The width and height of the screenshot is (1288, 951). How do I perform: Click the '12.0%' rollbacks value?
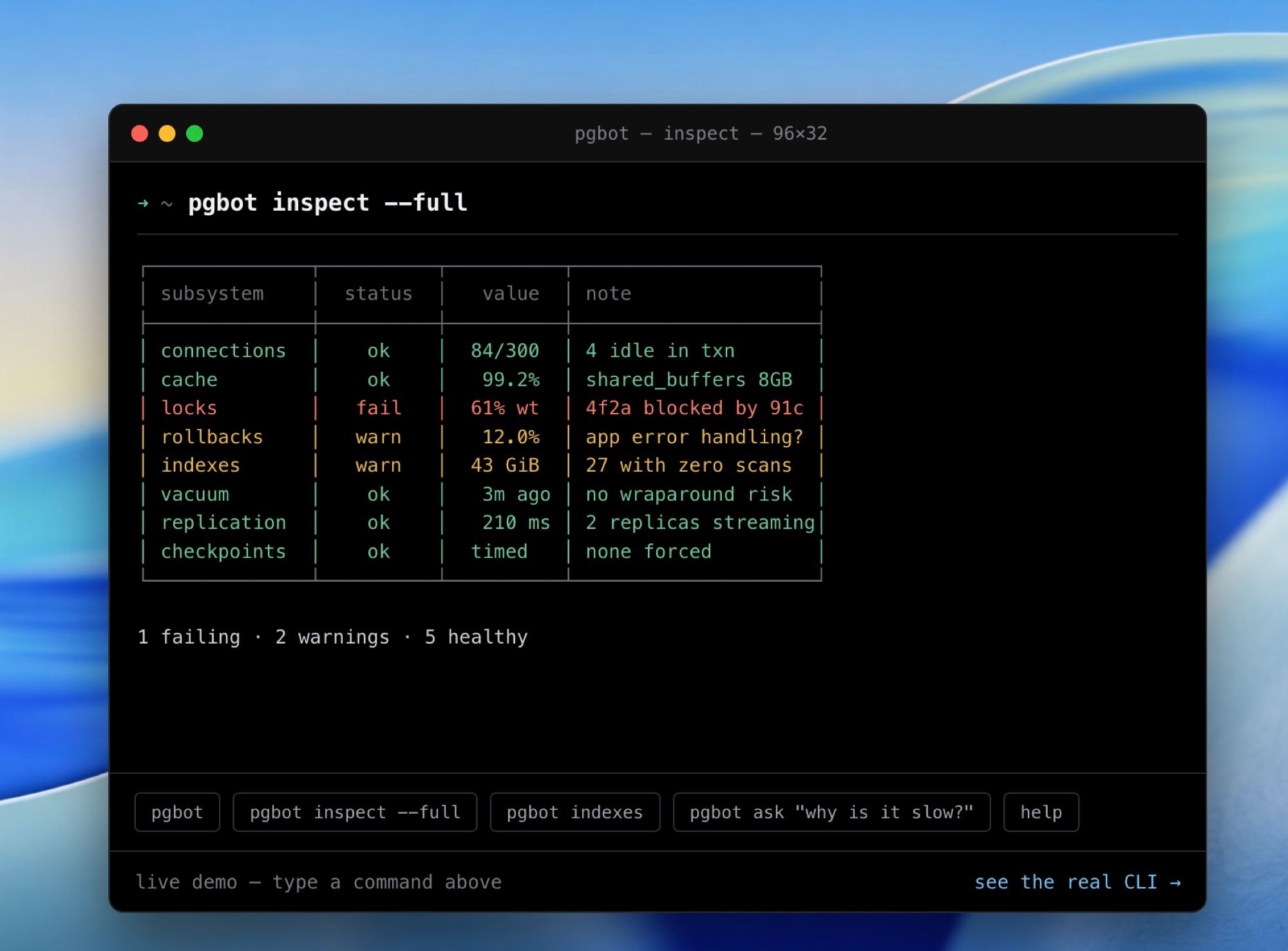(x=511, y=437)
